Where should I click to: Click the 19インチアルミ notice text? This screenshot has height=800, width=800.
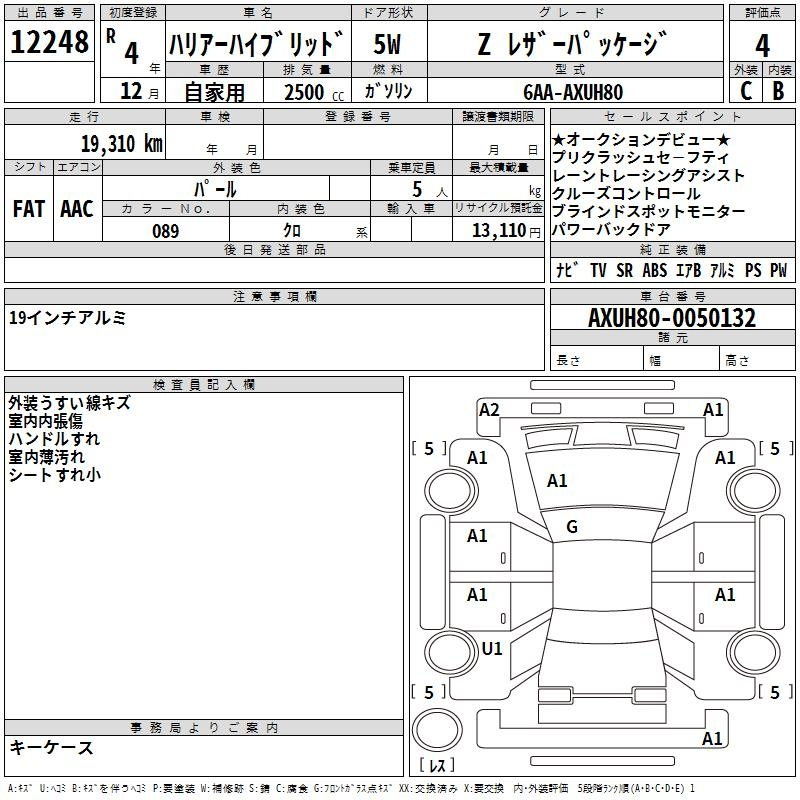[67, 318]
